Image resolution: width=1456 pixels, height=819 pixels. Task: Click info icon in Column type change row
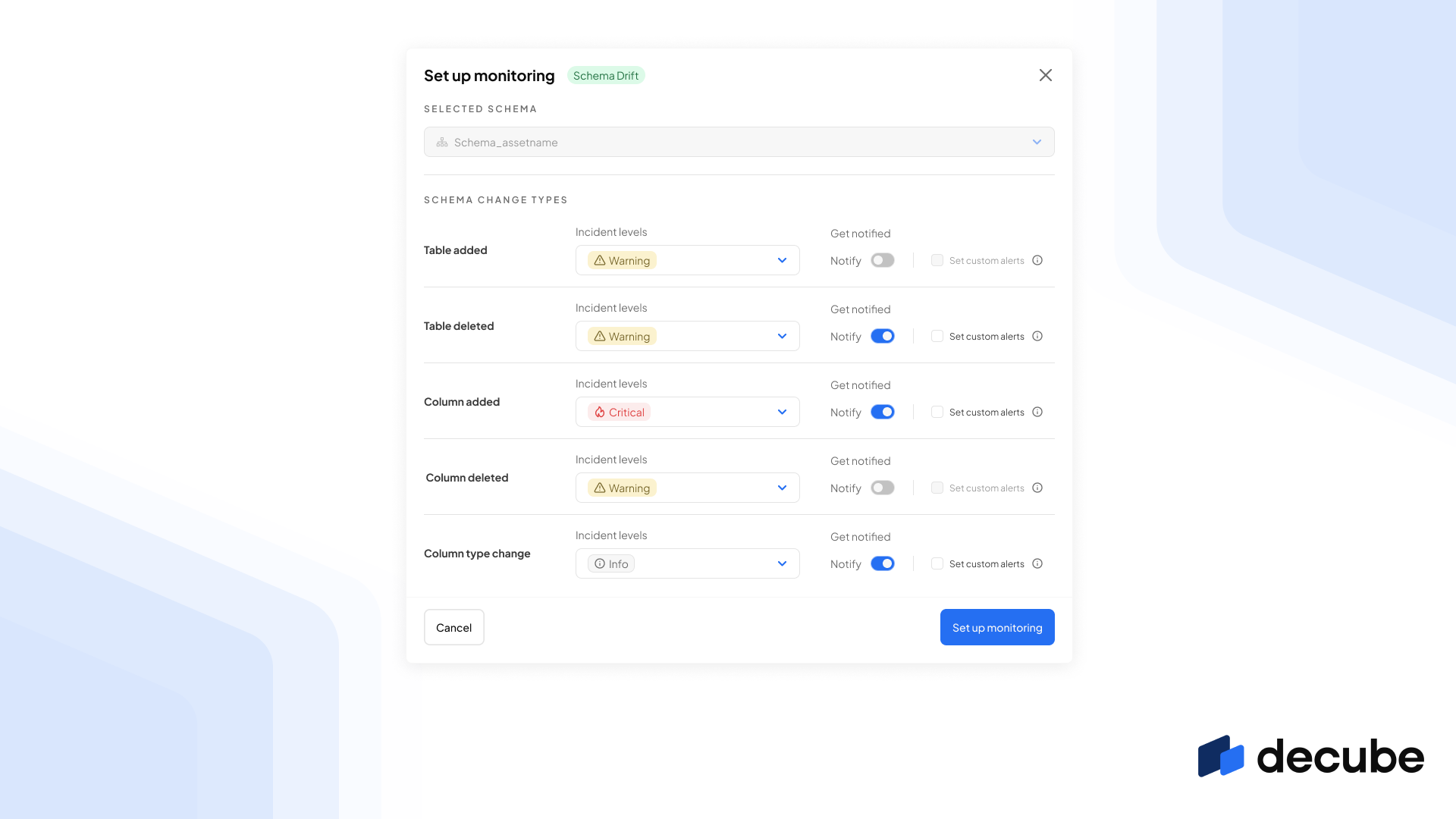[1037, 563]
